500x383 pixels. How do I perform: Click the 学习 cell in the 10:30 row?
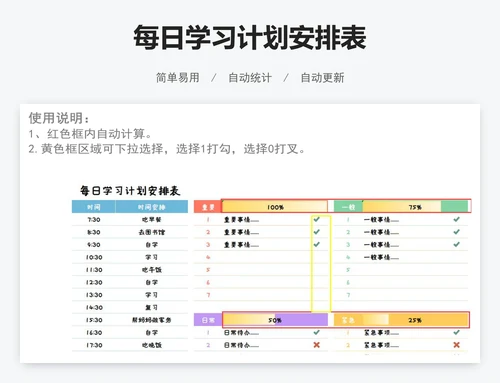coord(152,257)
